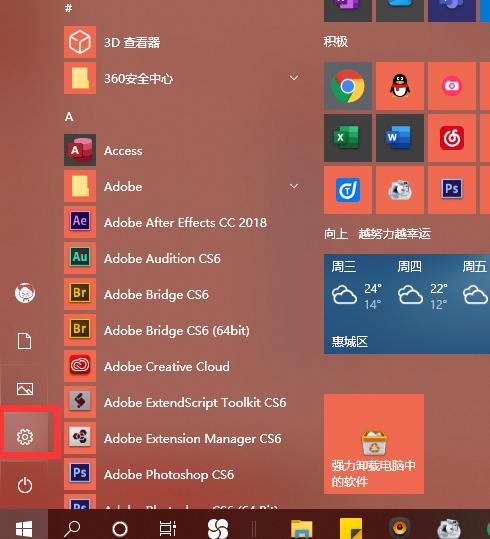Open the 强力卸载电脑中的软件 tile
The image size is (490, 539).
pyautogui.click(x=374, y=444)
